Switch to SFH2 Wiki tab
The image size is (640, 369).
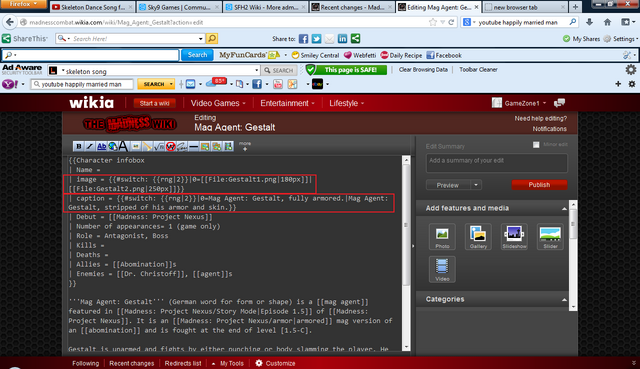tap(265, 7)
